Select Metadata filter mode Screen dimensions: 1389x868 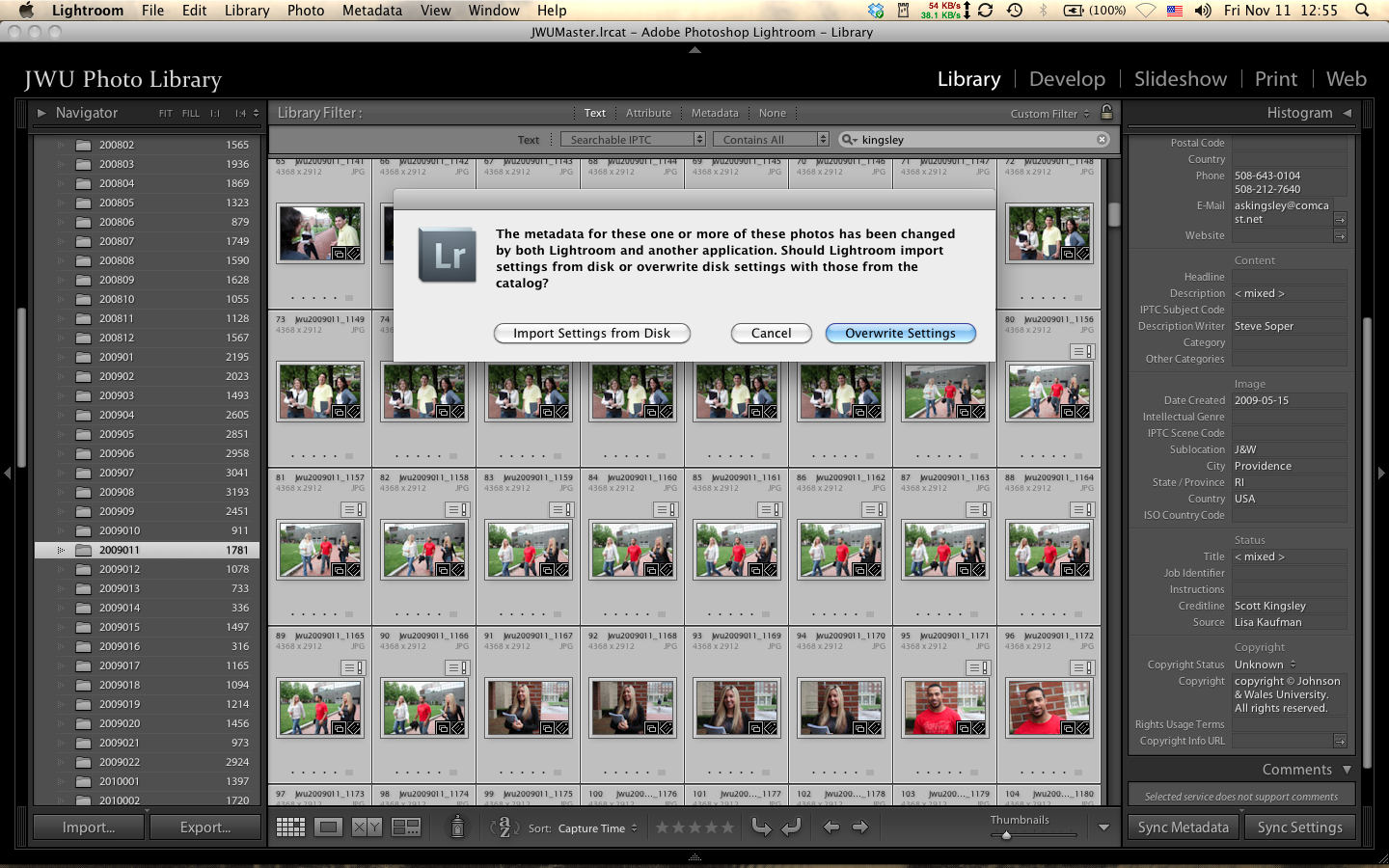tap(715, 113)
